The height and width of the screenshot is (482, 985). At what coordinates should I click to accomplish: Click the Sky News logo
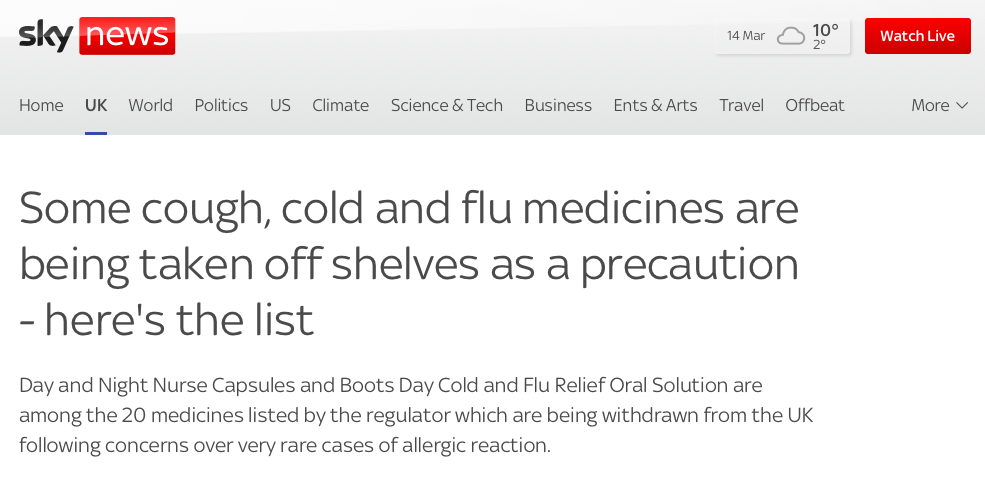pos(97,36)
